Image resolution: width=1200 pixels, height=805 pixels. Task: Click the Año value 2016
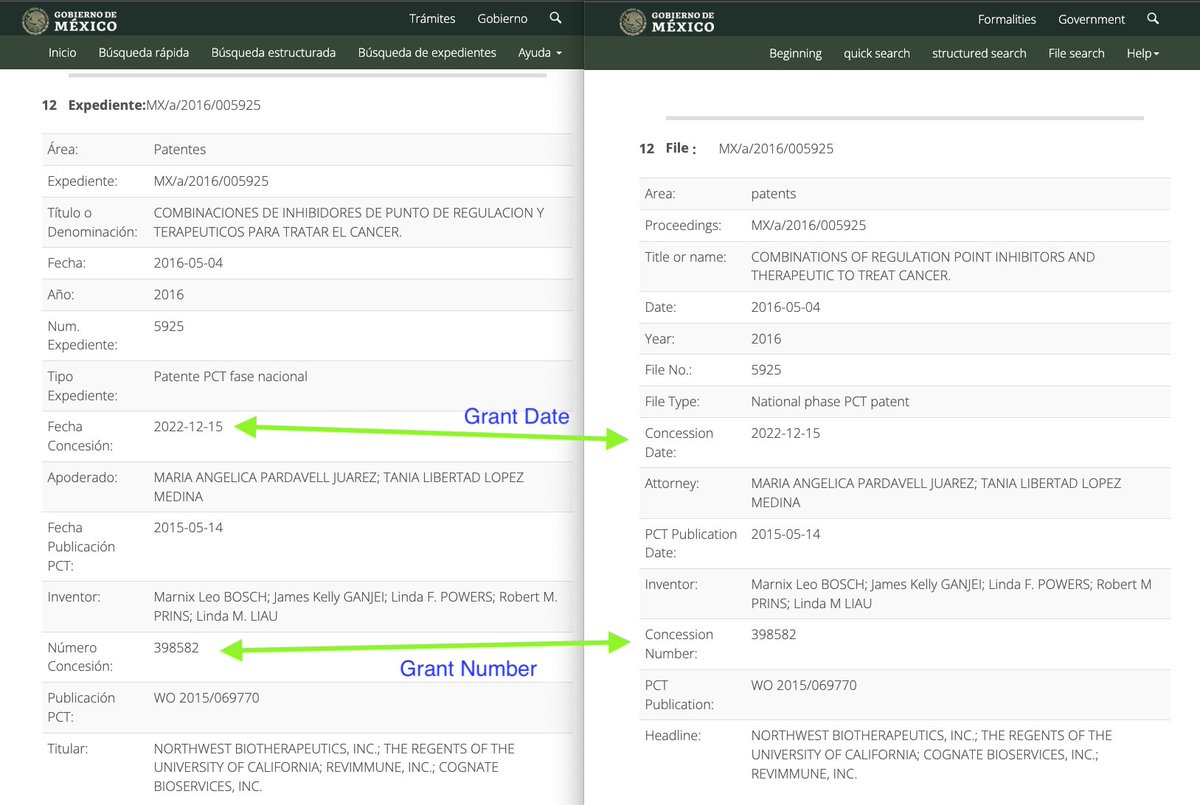click(169, 295)
